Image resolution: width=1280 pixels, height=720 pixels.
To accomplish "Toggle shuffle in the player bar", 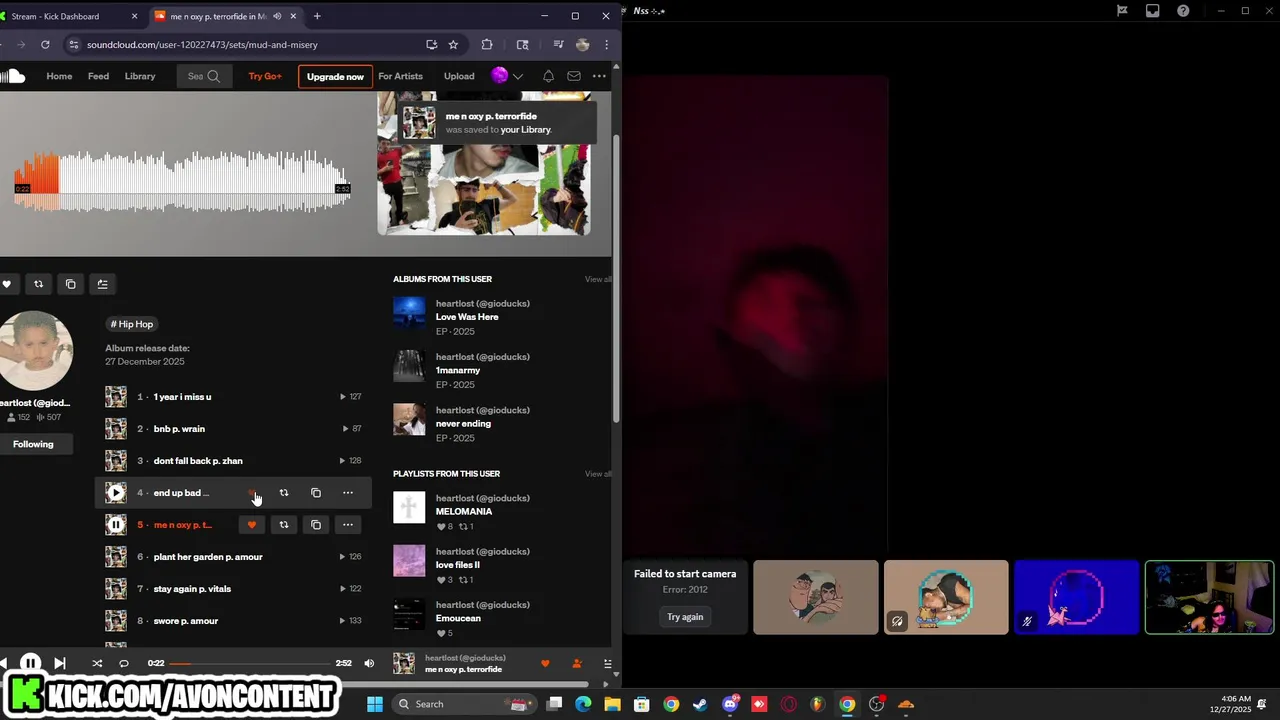I will pos(97,663).
